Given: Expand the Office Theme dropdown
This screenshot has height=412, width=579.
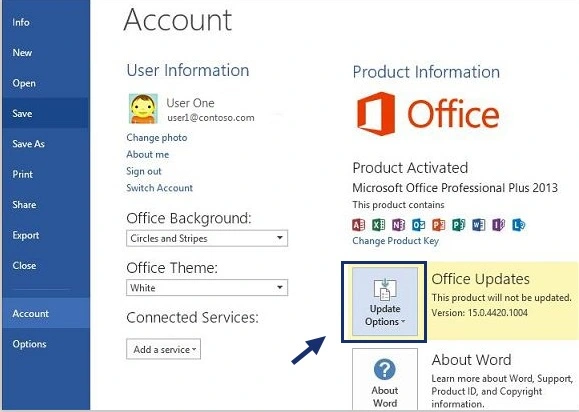Looking at the screenshot, I should point(207,288).
